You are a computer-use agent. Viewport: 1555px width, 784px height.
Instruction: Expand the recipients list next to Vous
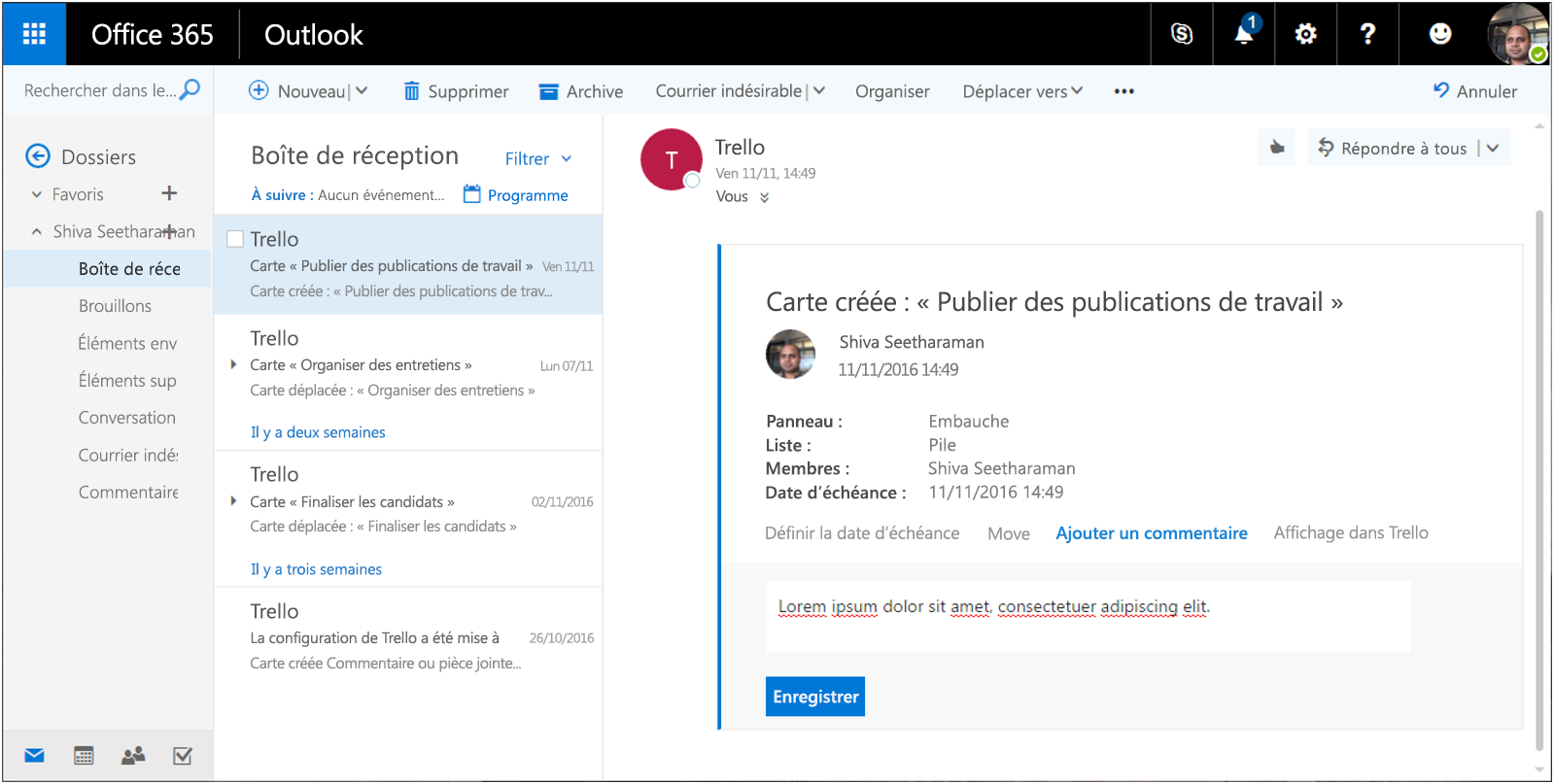pos(764,197)
